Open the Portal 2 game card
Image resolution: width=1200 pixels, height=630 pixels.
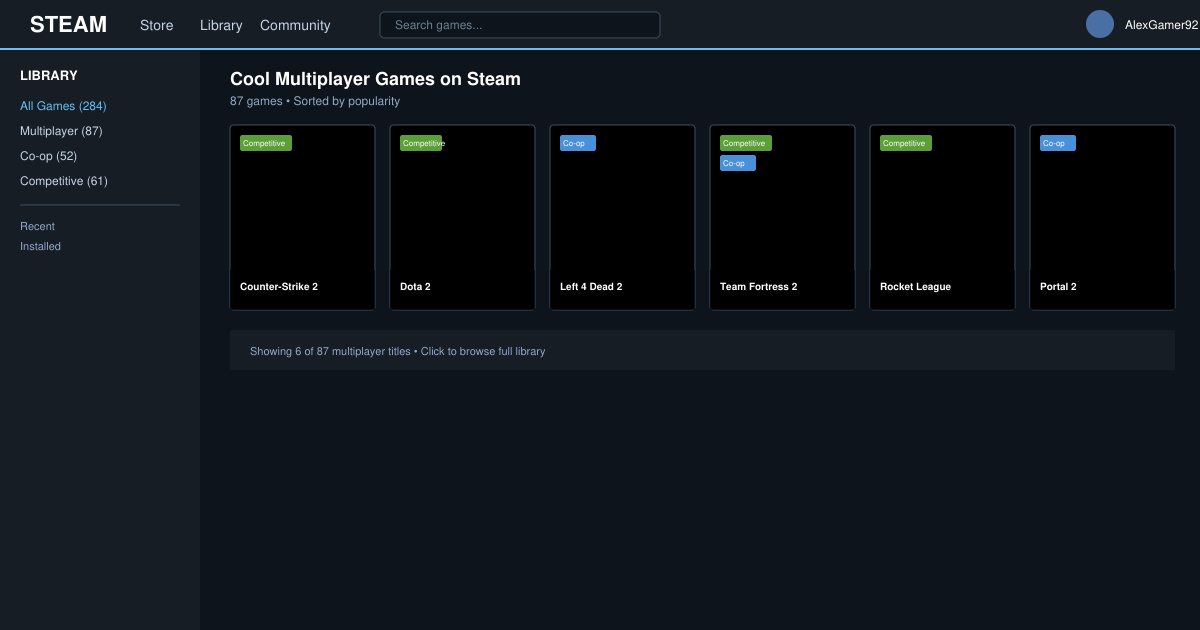1102,217
